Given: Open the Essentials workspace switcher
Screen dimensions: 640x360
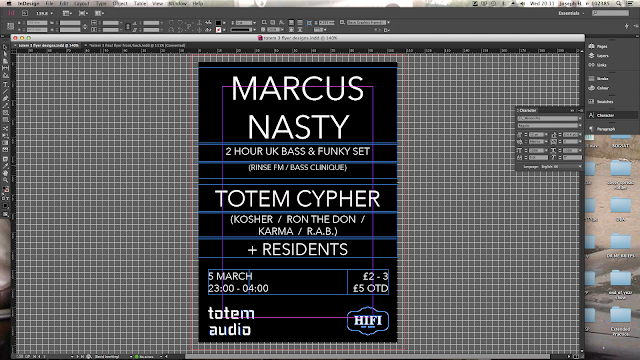Looking at the screenshot, I should [x=571, y=13].
